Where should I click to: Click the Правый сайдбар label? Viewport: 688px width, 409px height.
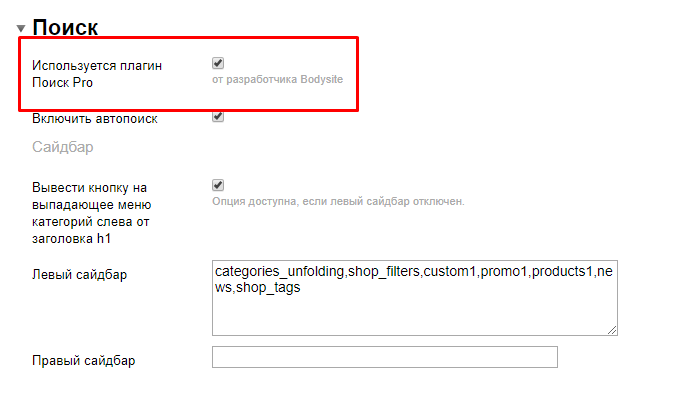point(84,360)
